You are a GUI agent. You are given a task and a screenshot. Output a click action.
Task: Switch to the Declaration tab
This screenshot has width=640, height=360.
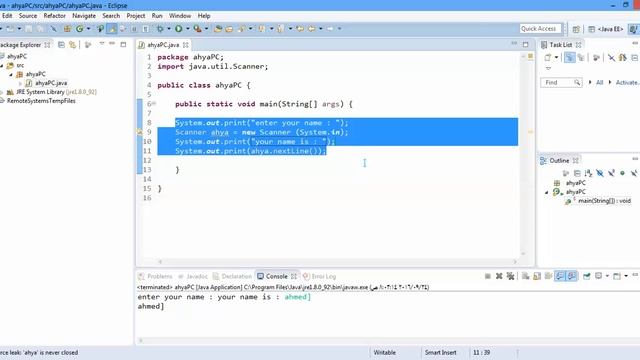click(x=232, y=276)
